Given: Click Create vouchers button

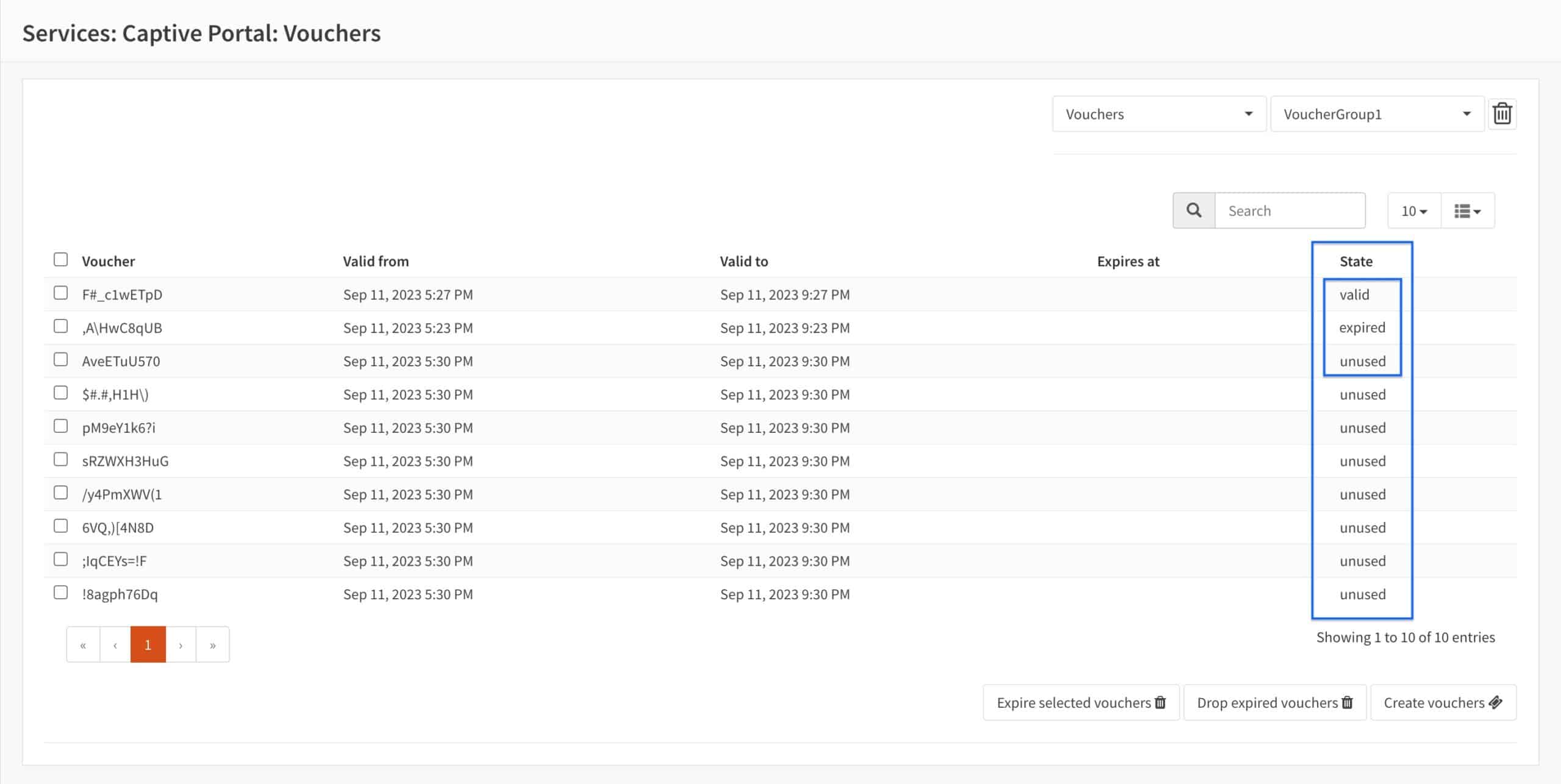Looking at the screenshot, I should click(x=1443, y=702).
